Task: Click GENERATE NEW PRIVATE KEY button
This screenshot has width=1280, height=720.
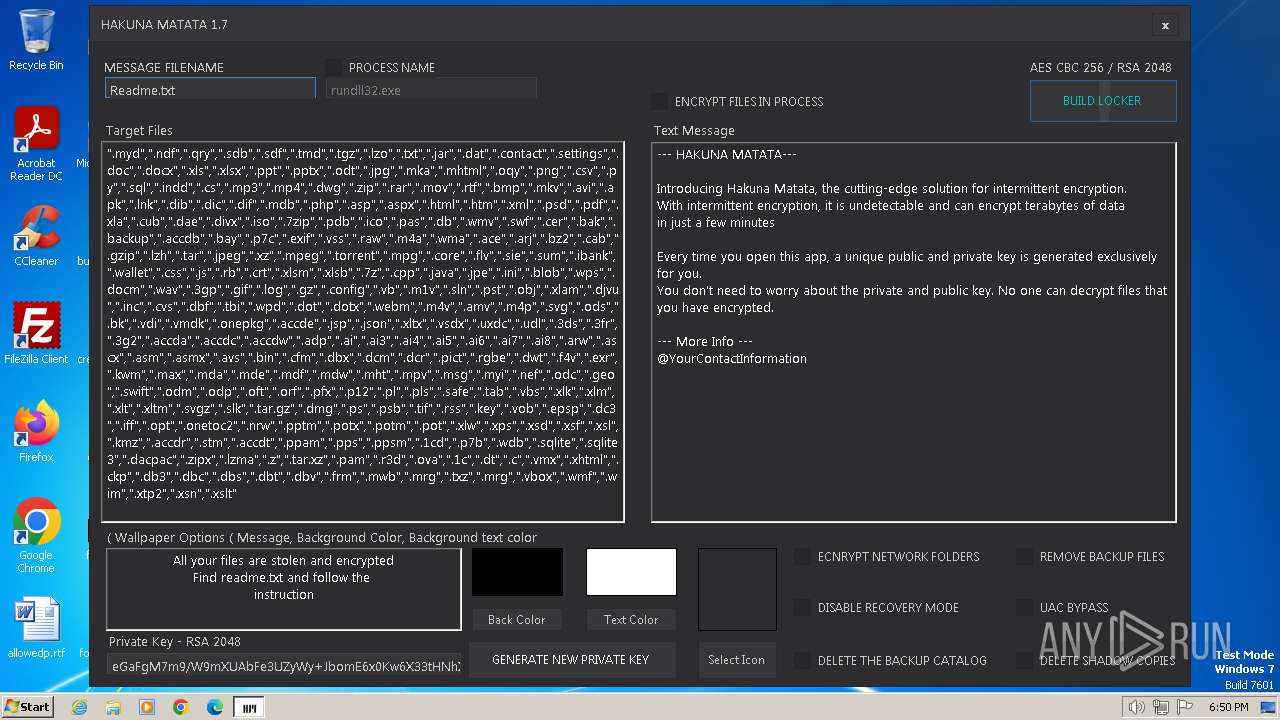Action: pyautogui.click(x=571, y=659)
